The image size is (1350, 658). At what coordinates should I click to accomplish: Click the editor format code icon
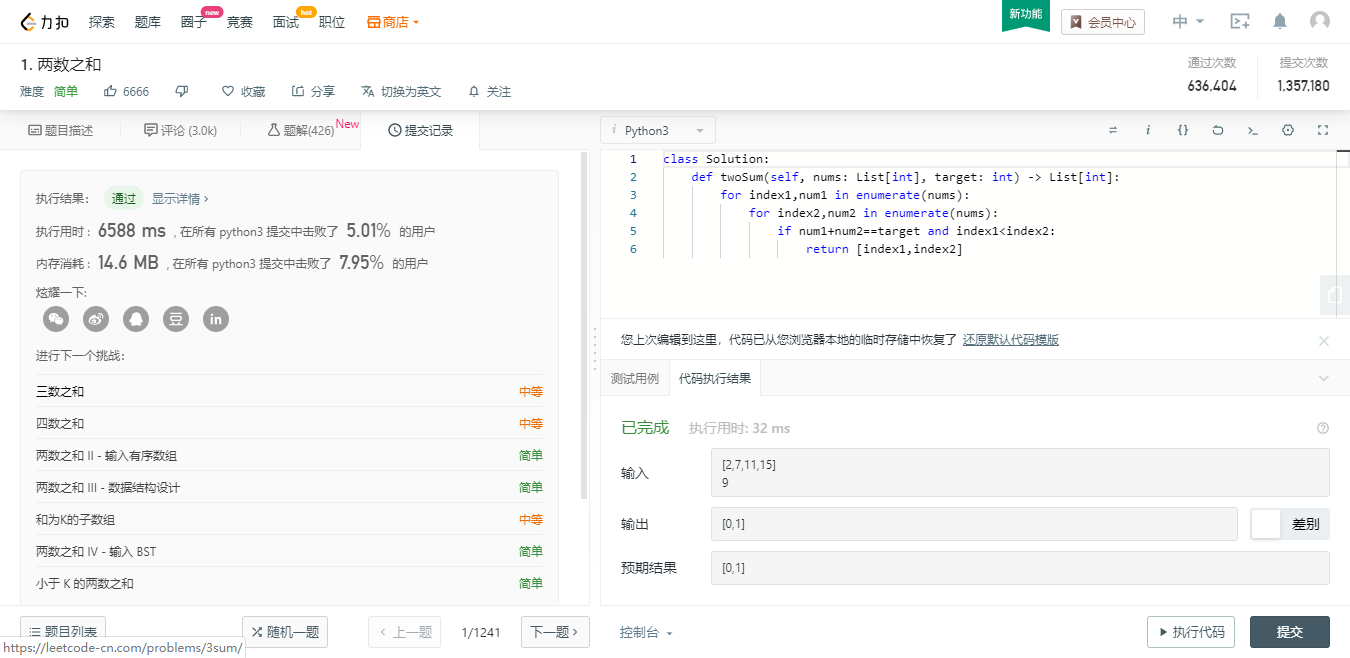point(1113,130)
